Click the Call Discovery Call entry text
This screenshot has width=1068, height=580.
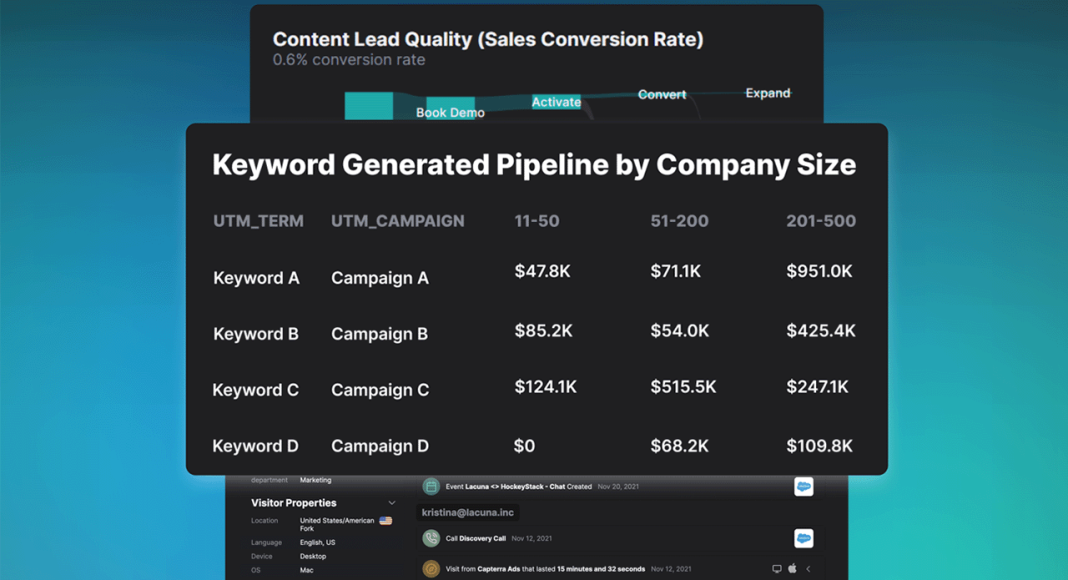[x=475, y=538]
